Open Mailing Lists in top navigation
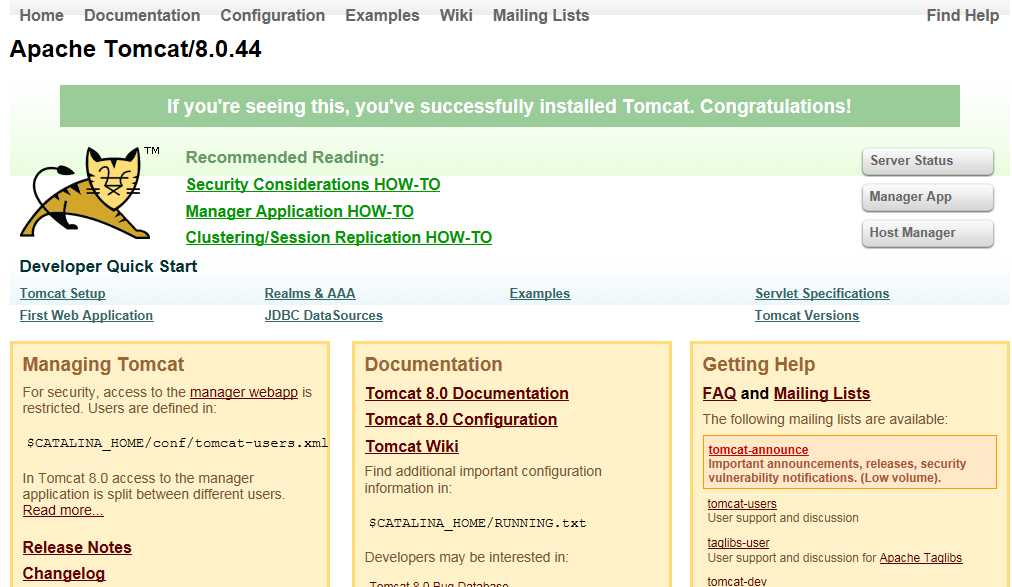Viewport: 1012px width, 587px height. pos(541,15)
